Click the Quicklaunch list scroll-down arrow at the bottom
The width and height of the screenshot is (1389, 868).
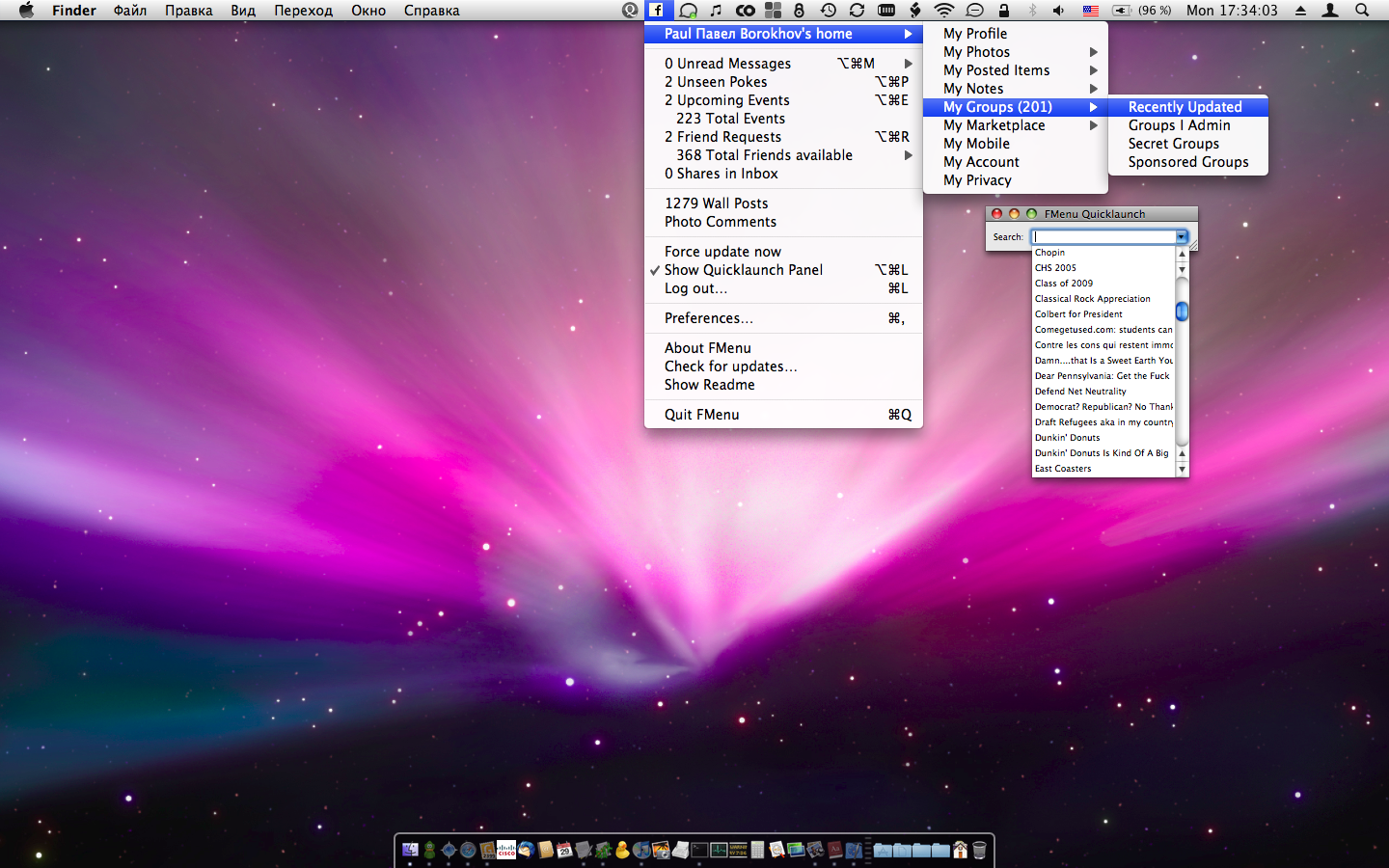pyautogui.click(x=1182, y=469)
